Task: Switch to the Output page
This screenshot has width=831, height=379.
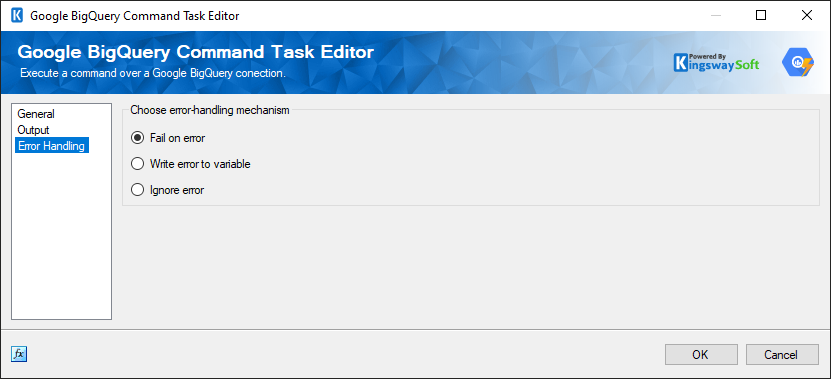Action: click(x=33, y=130)
